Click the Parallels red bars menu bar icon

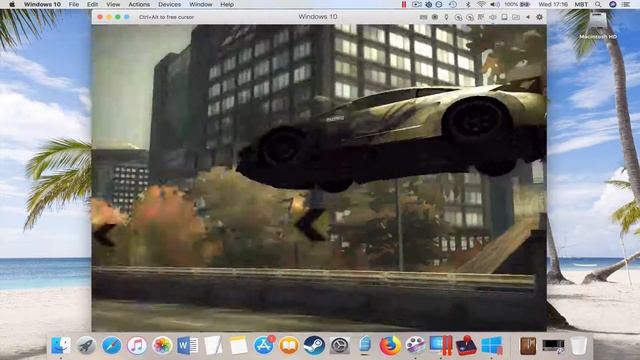404,4
